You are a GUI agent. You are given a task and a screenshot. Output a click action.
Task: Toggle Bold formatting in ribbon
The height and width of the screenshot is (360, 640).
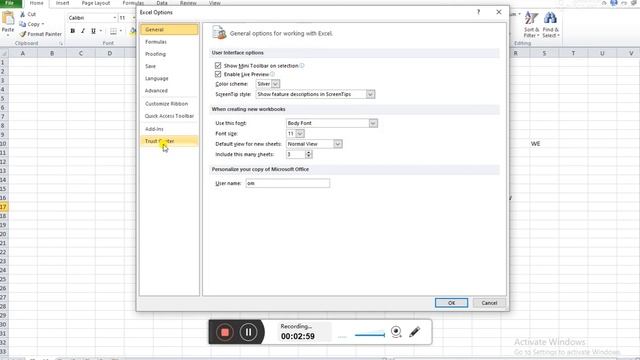click(72, 31)
